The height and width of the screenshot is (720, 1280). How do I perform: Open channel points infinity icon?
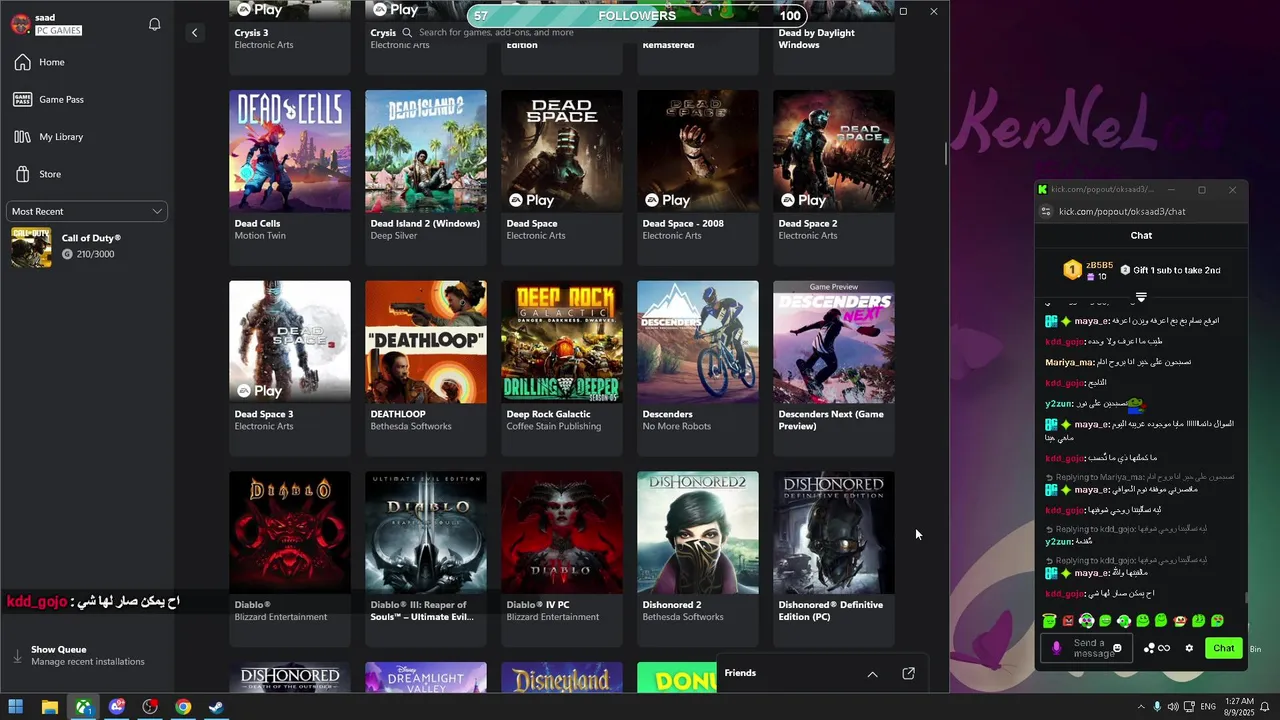1157,648
